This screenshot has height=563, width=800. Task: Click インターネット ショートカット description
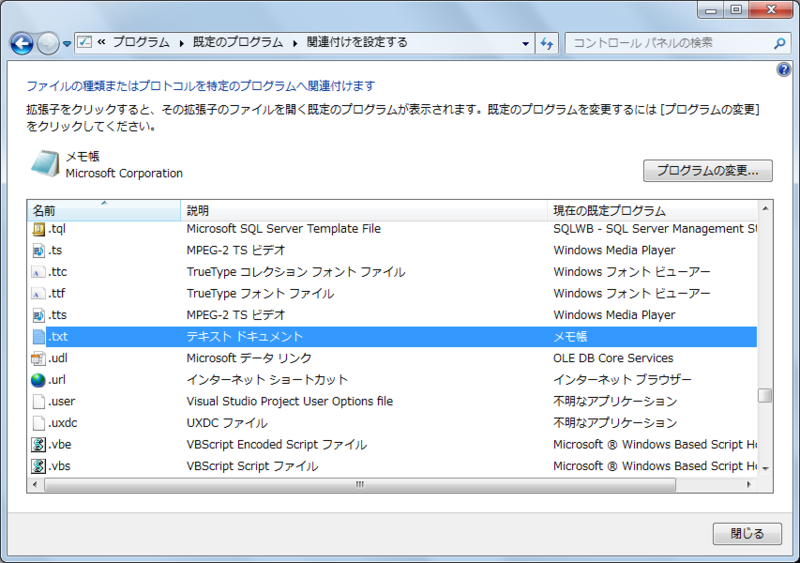tap(267, 380)
